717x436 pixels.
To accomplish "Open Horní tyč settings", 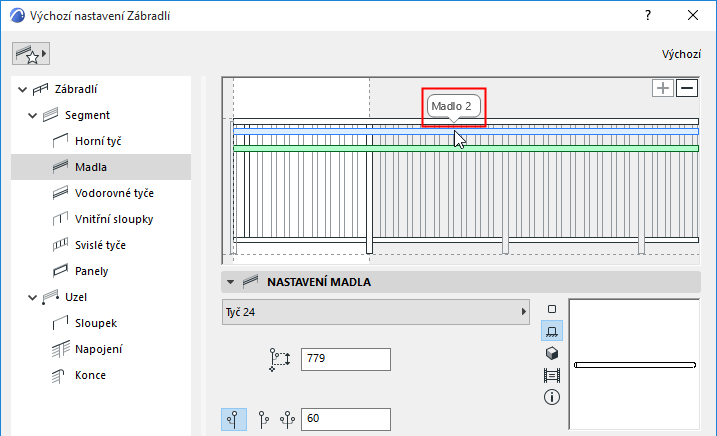I will (x=98, y=141).
